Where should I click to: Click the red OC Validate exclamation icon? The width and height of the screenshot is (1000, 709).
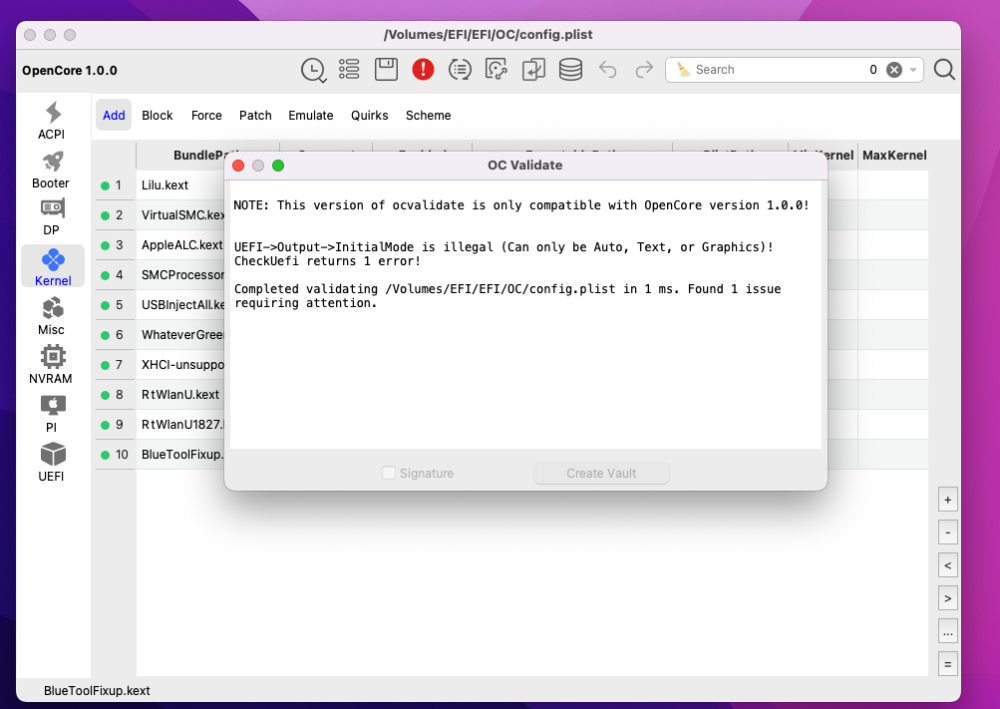click(x=423, y=69)
